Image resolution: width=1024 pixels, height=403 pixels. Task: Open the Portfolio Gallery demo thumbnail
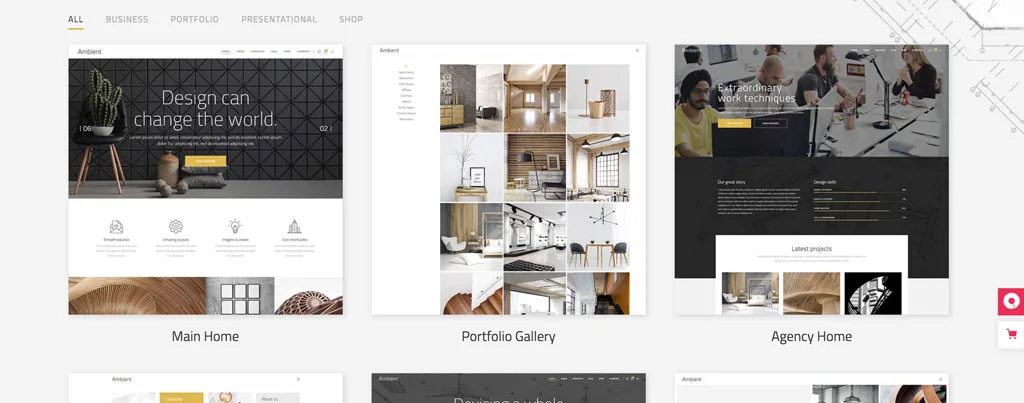pos(508,180)
